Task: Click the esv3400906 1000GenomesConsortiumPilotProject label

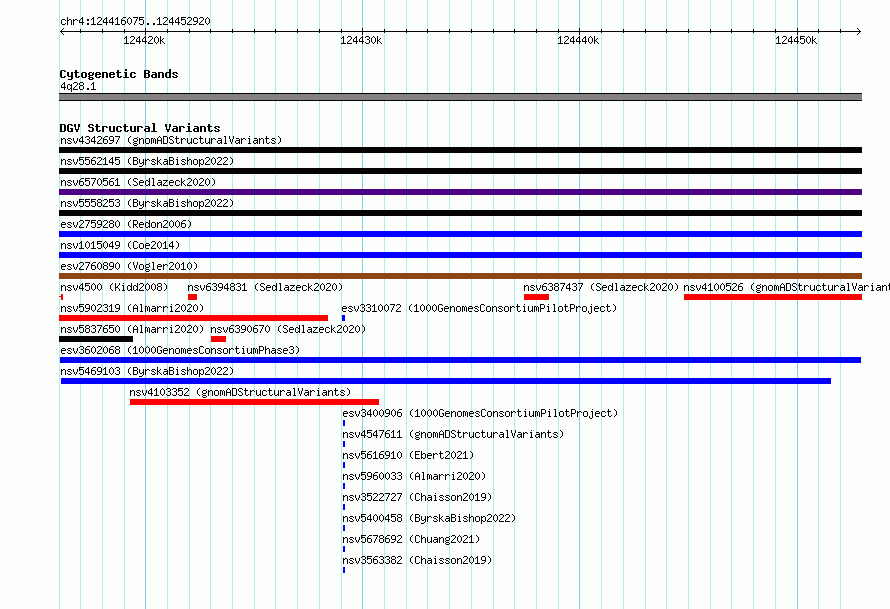Action: coord(480,413)
